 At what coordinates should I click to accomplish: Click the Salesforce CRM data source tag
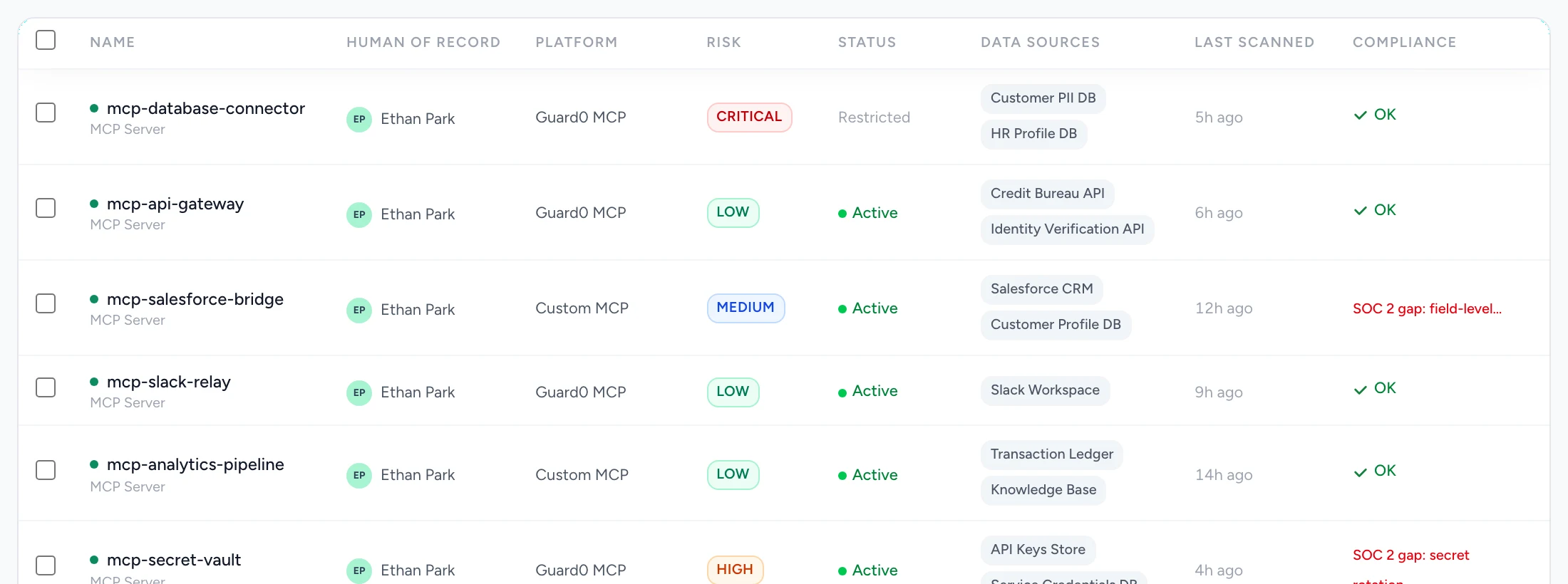(x=1042, y=289)
